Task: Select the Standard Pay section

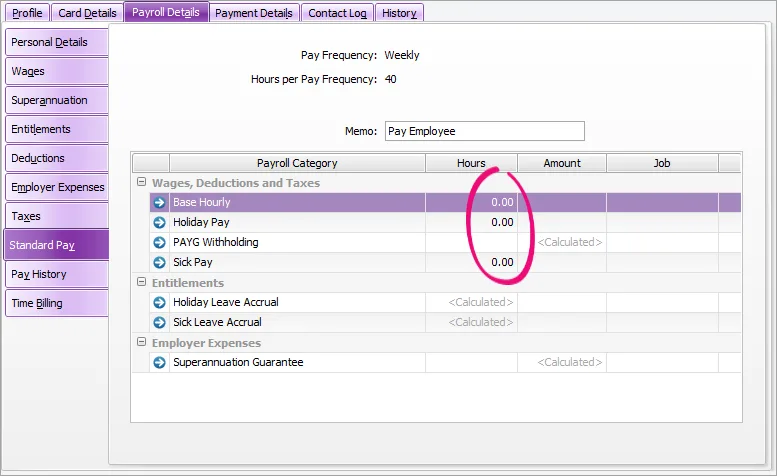Action: (56, 245)
